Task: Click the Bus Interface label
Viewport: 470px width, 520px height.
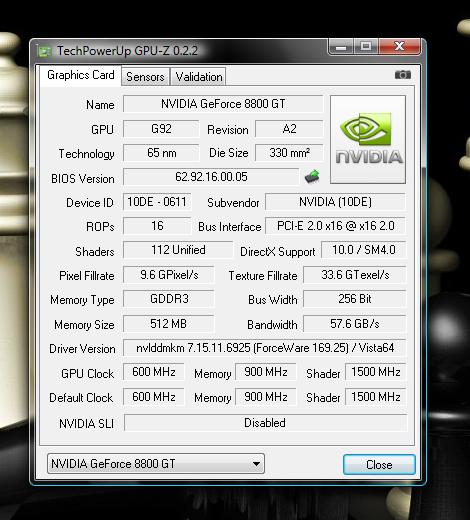Action: pyautogui.click(x=230, y=227)
